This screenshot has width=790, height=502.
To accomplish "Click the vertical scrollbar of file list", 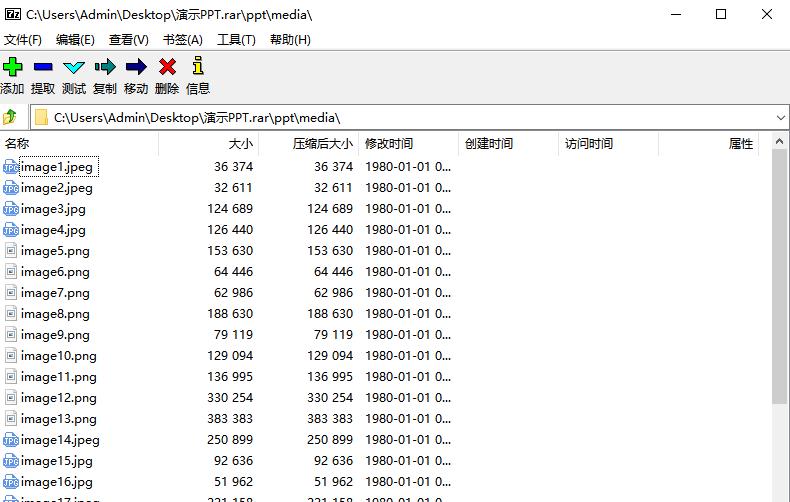I will 780,300.
